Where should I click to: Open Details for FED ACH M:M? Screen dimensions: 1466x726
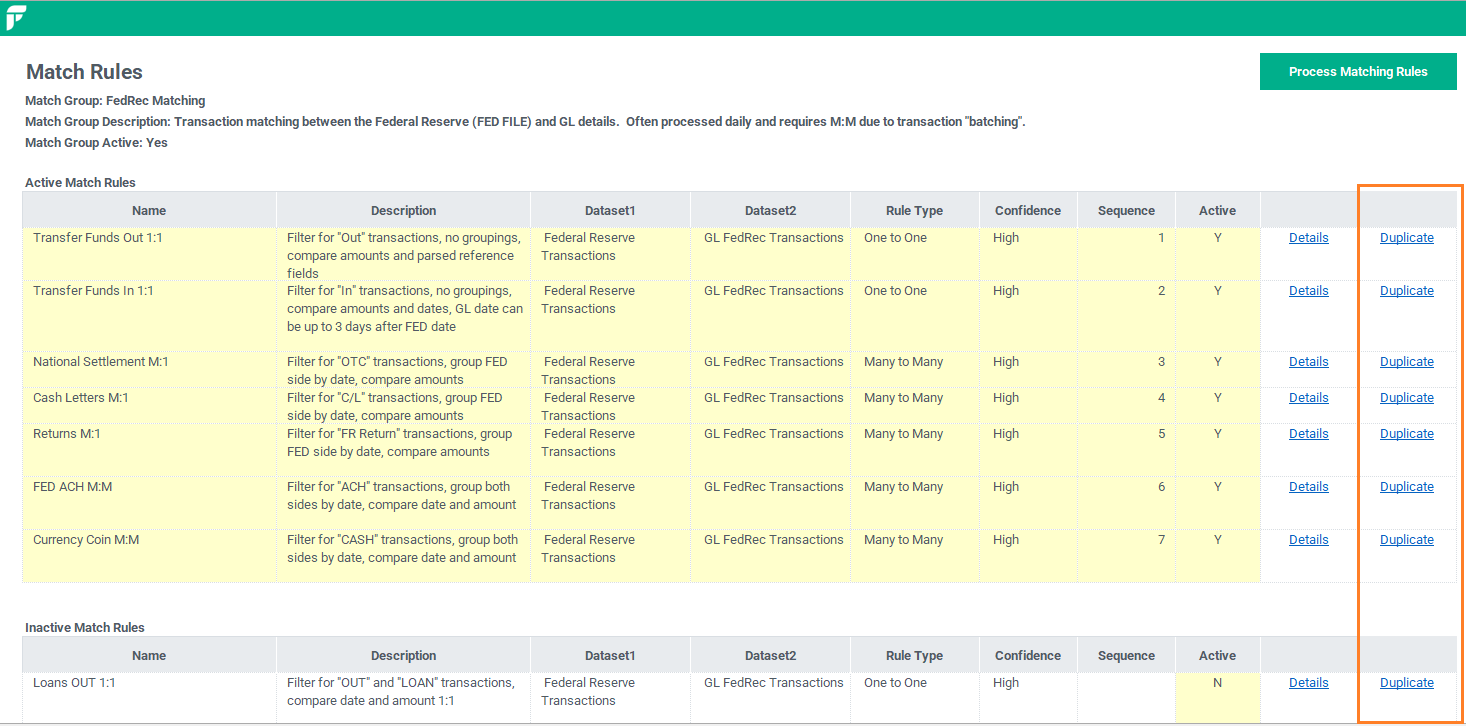coord(1308,487)
